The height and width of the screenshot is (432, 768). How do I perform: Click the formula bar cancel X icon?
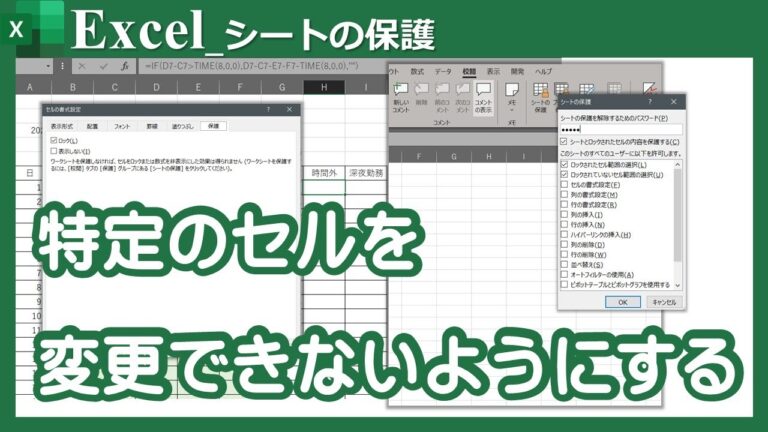pos(82,66)
